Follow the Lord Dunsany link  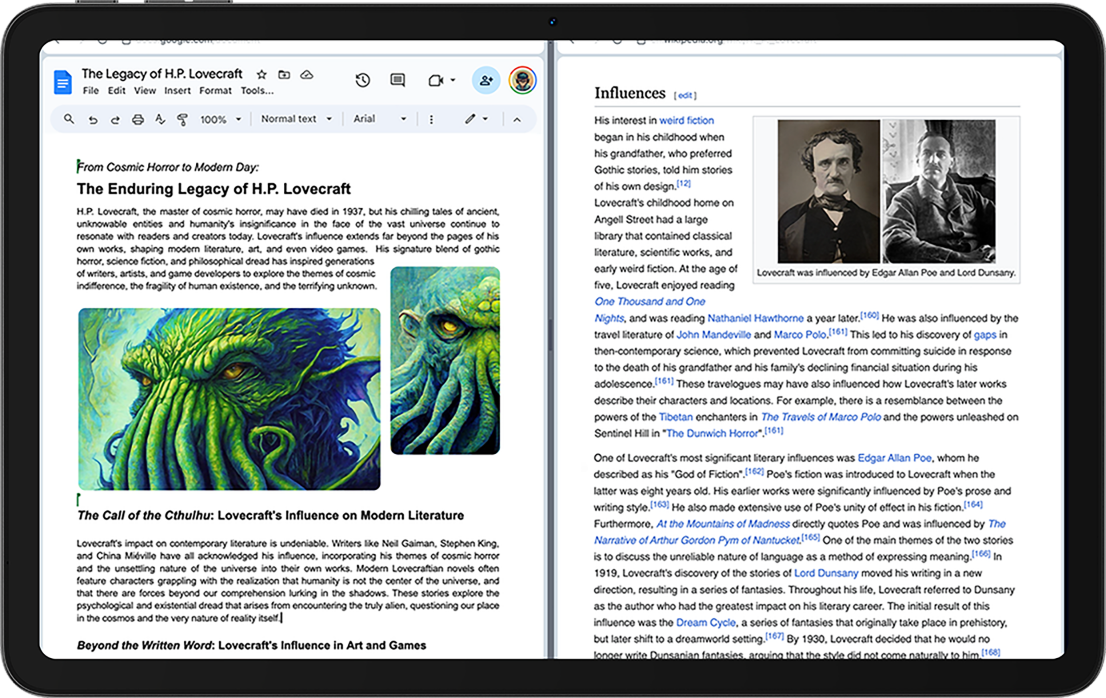[826, 573]
